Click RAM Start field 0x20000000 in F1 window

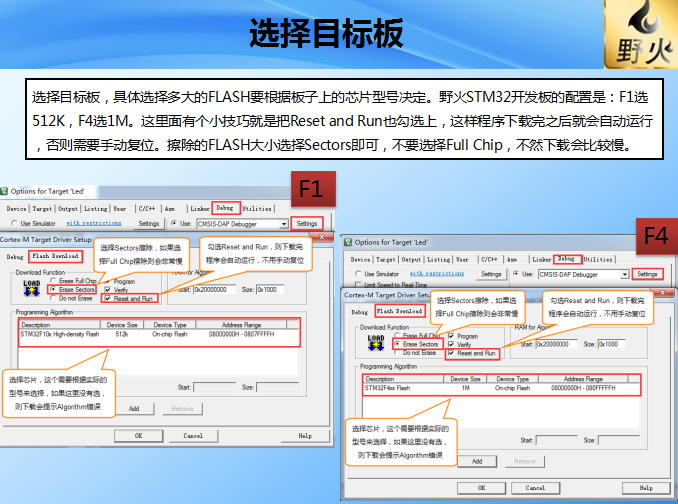click(x=214, y=289)
